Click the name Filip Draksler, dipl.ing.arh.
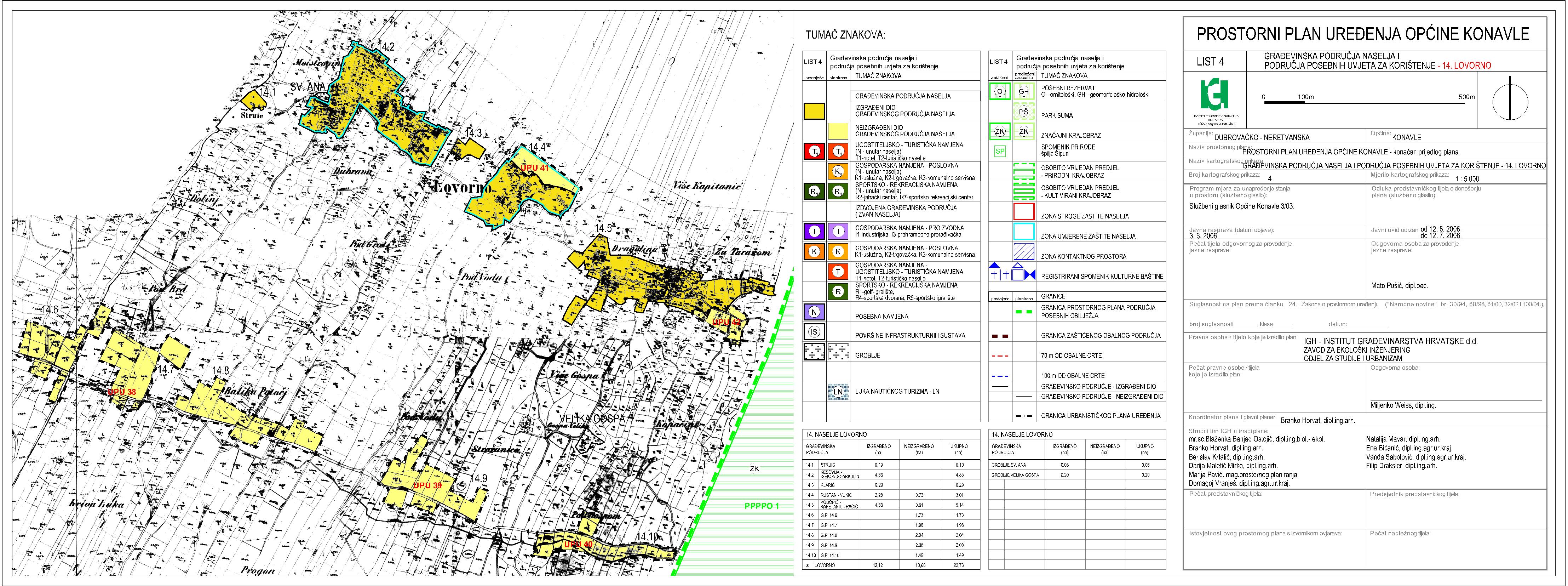Screen dimensions: 1568x586 point(1401,466)
